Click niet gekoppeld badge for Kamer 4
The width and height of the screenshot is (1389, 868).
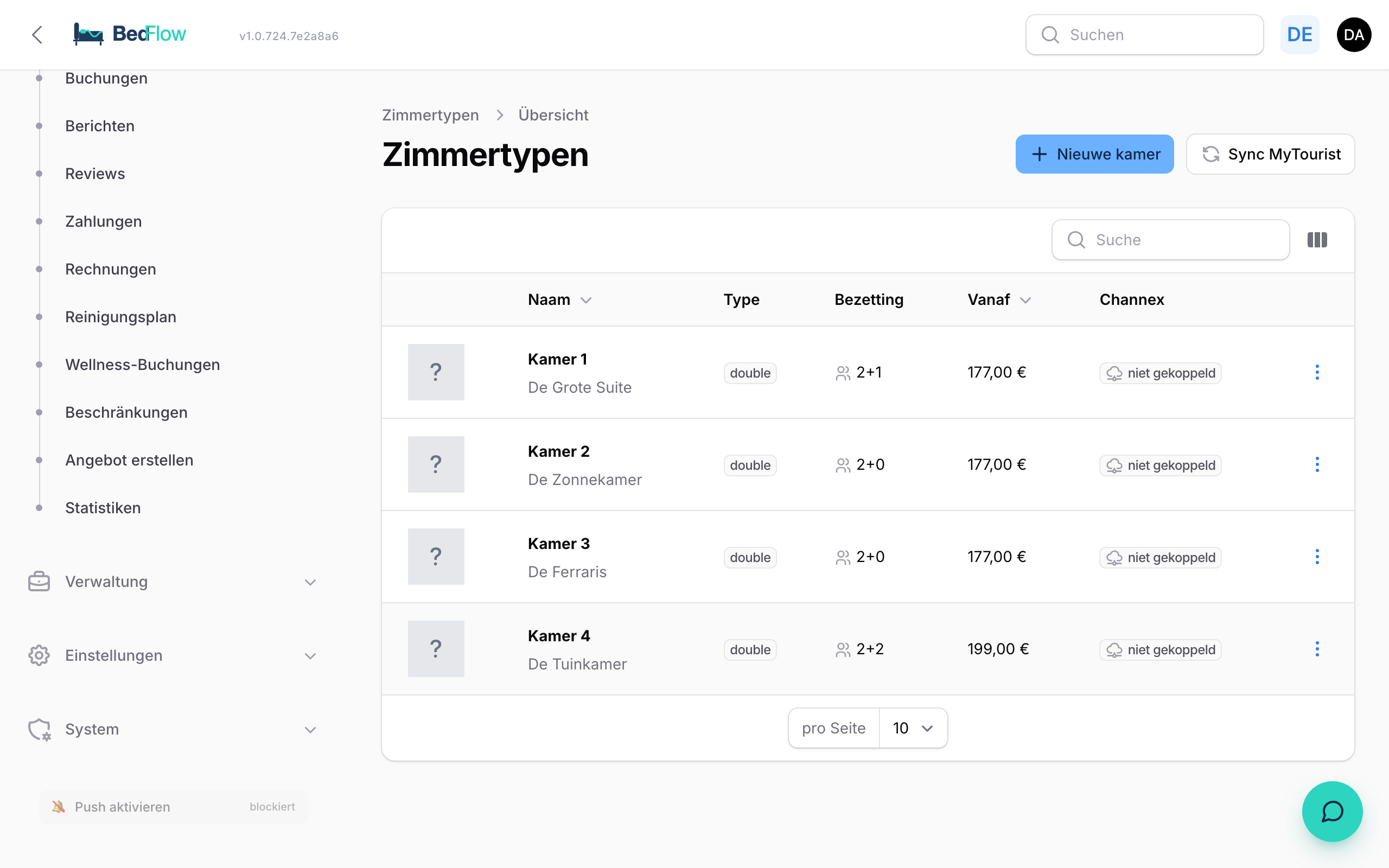(1160, 649)
